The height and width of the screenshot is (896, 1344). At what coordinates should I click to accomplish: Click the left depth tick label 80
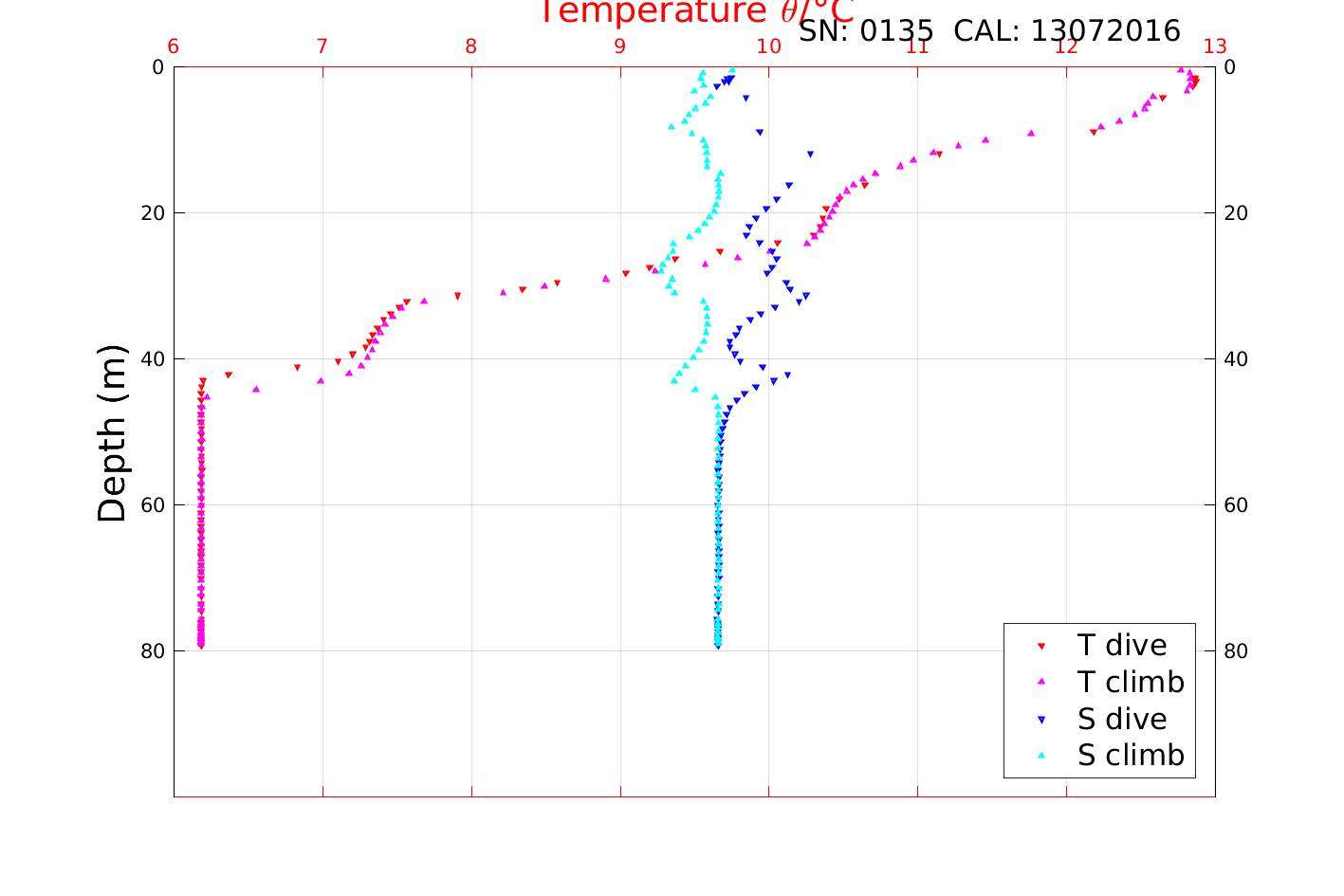(x=153, y=651)
